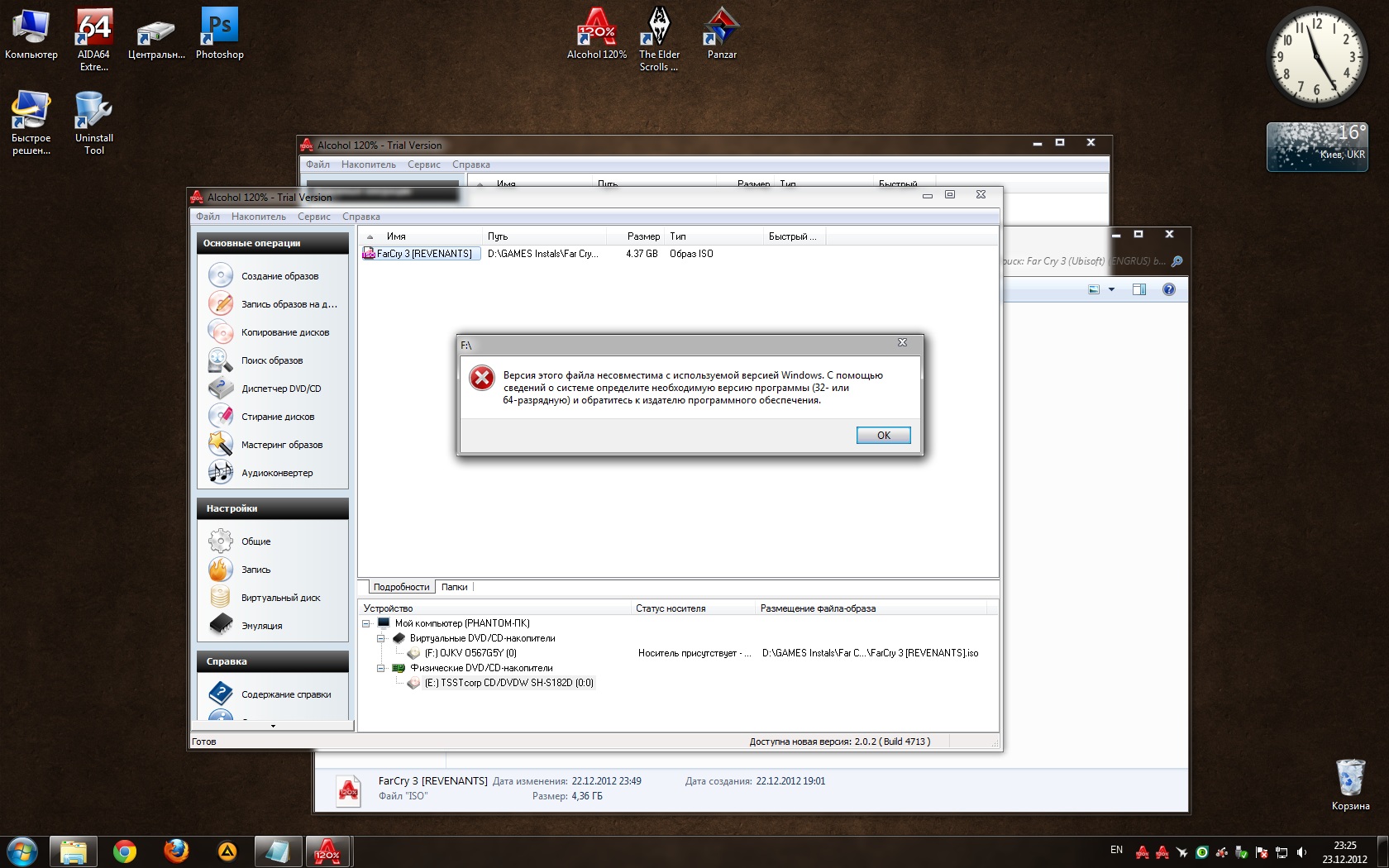Sort image list by Имя column

pos(421,236)
